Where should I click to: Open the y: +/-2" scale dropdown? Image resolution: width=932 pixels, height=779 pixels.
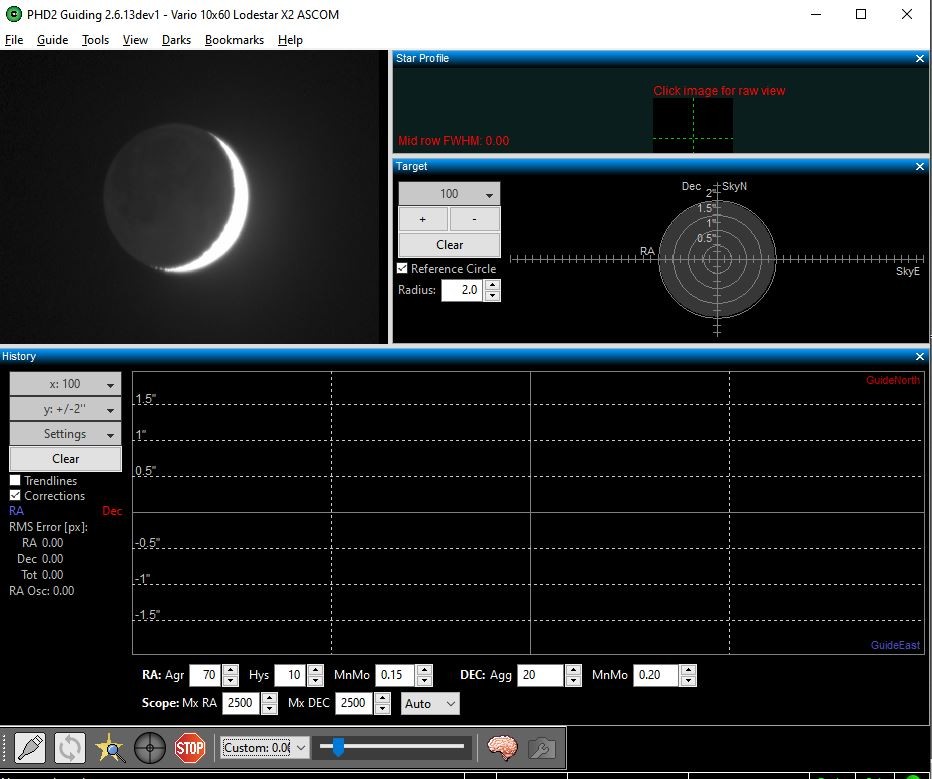click(65, 409)
